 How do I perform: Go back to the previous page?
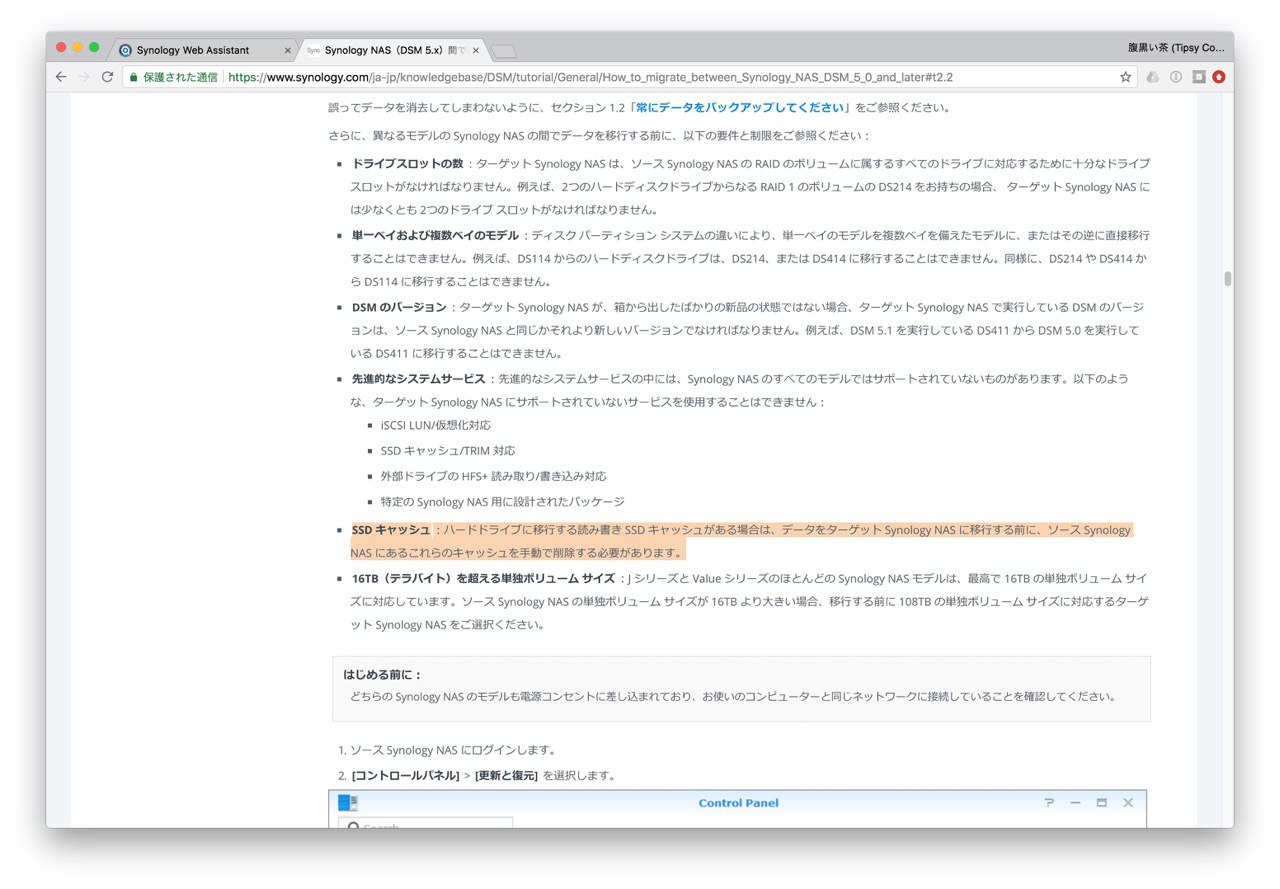(x=61, y=77)
